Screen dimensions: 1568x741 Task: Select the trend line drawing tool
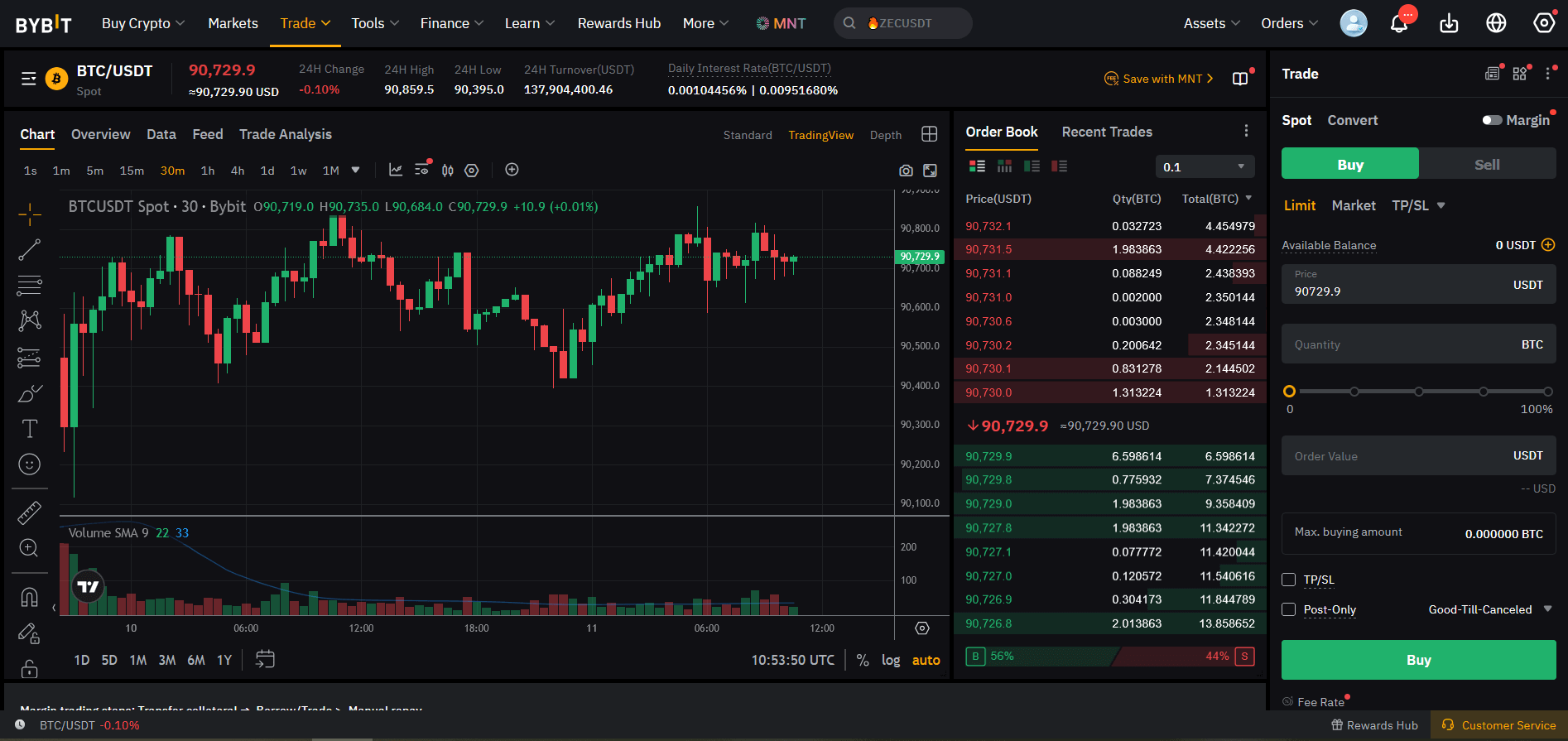click(30, 249)
